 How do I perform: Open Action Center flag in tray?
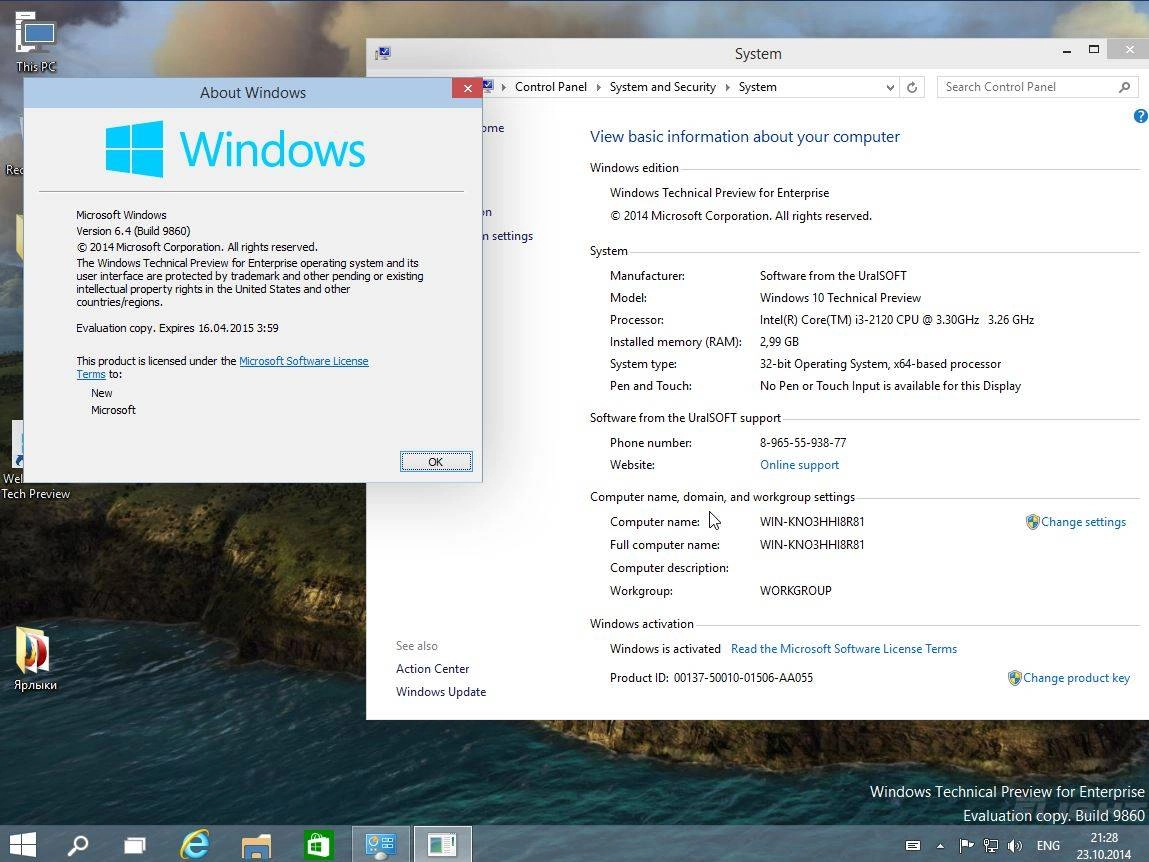pyautogui.click(x=967, y=845)
